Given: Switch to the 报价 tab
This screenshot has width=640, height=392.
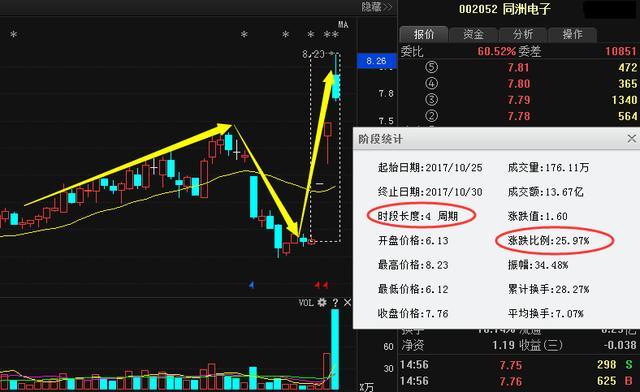Looking at the screenshot, I should pyautogui.click(x=424, y=34).
